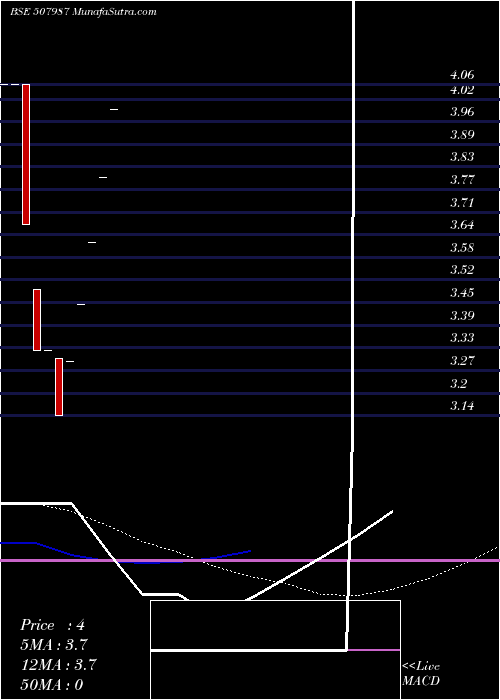The height and width of the screenshot is (700, 500).
Task: Click the Price : 4 readout
Action: (52, 625)
